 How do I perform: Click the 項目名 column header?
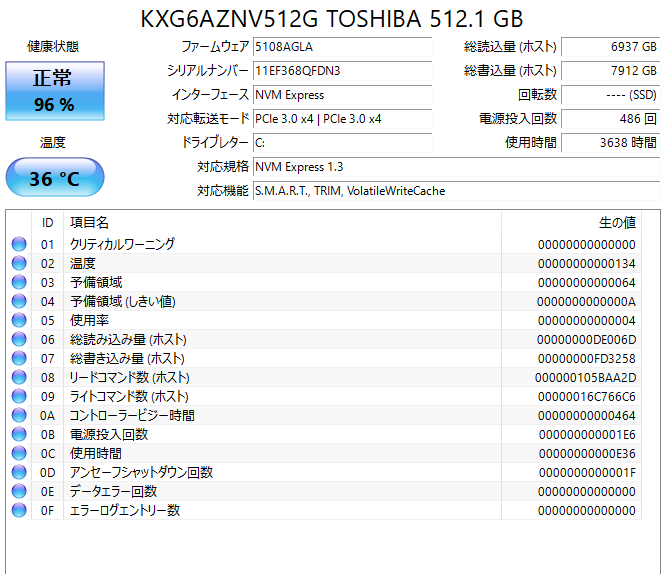(280, 222)
